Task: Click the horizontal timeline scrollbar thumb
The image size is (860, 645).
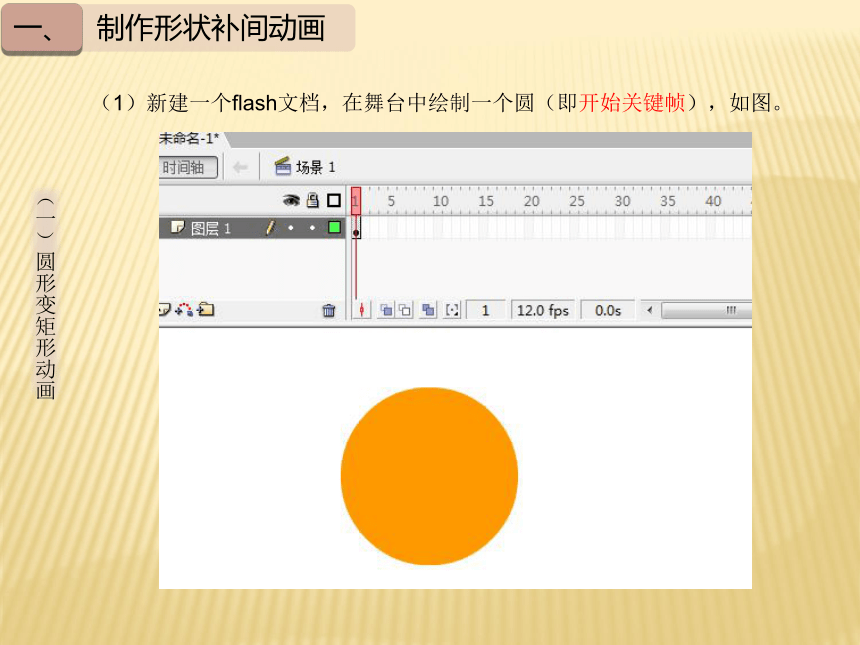Action: coord(706,310)
